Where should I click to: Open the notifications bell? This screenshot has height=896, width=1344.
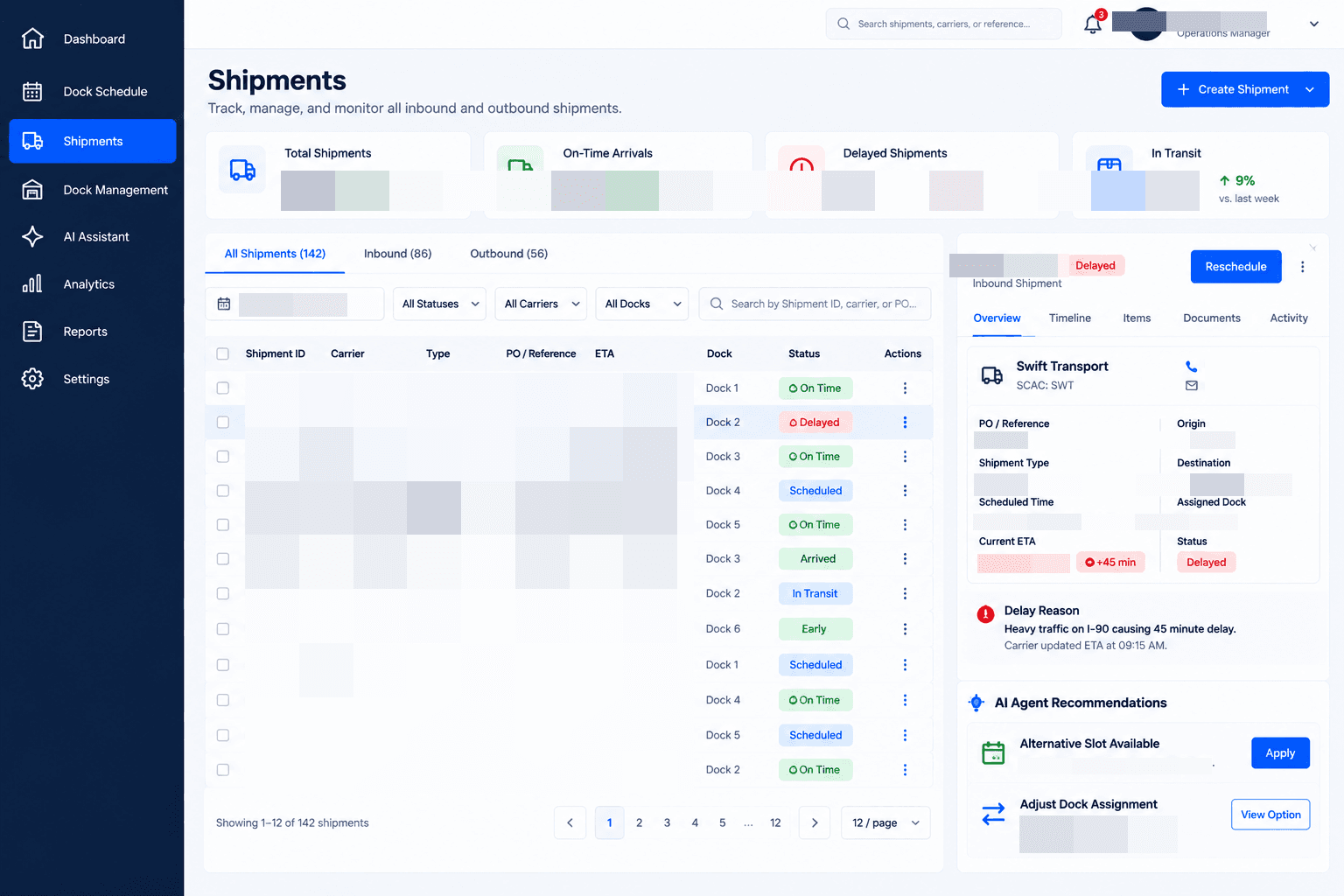click(1093, 24)
